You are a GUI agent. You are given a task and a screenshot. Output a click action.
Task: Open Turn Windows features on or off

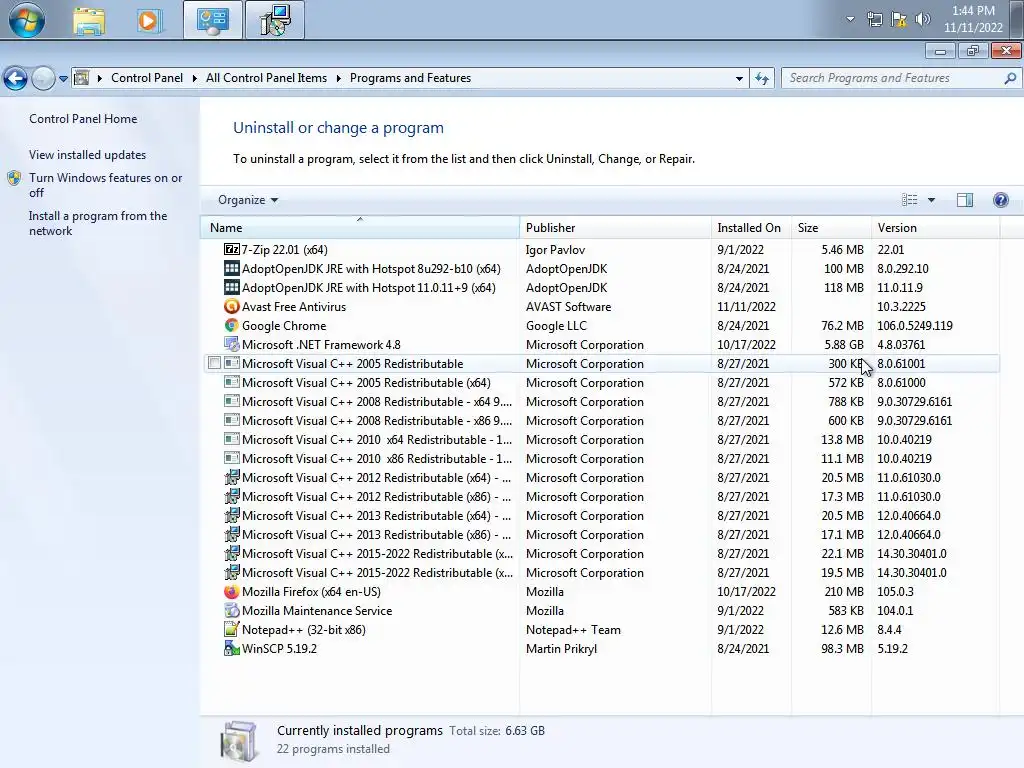pyautogui.click(x=105, y=185)
